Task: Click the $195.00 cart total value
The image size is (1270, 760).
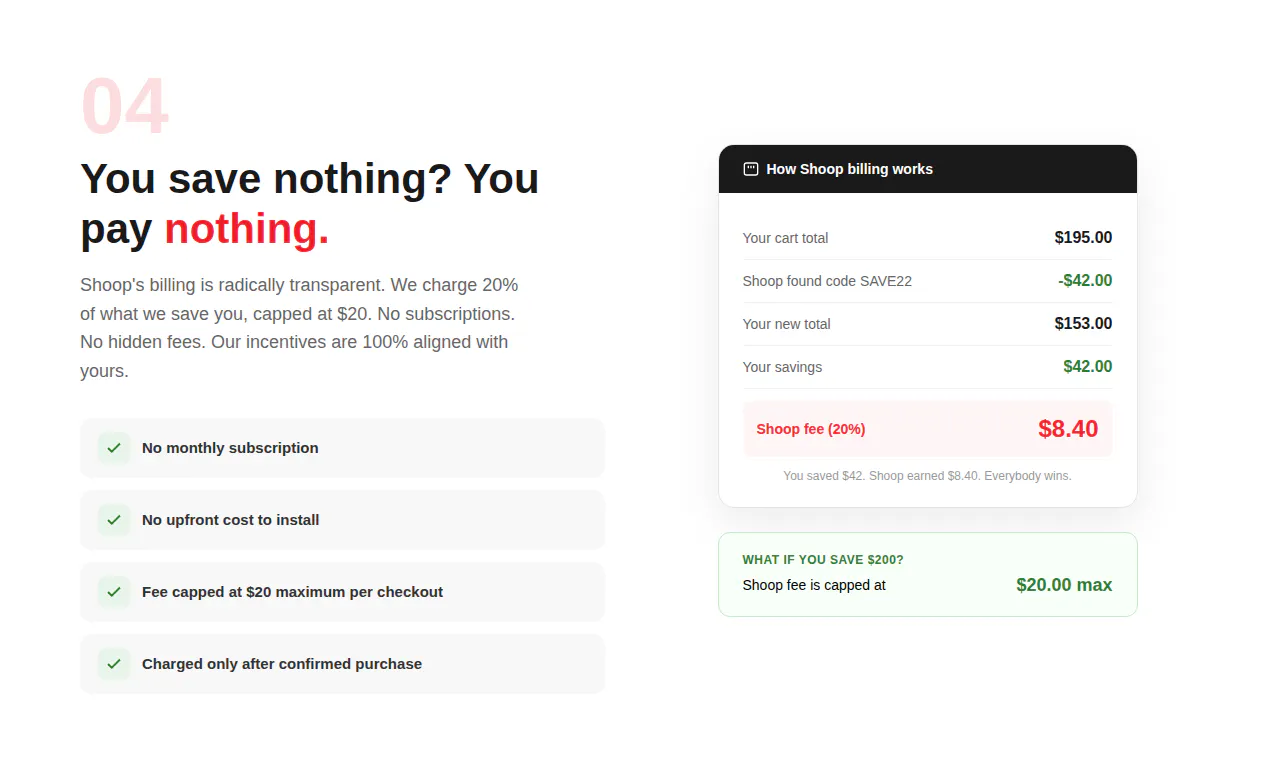Action: pos(1083,238)
